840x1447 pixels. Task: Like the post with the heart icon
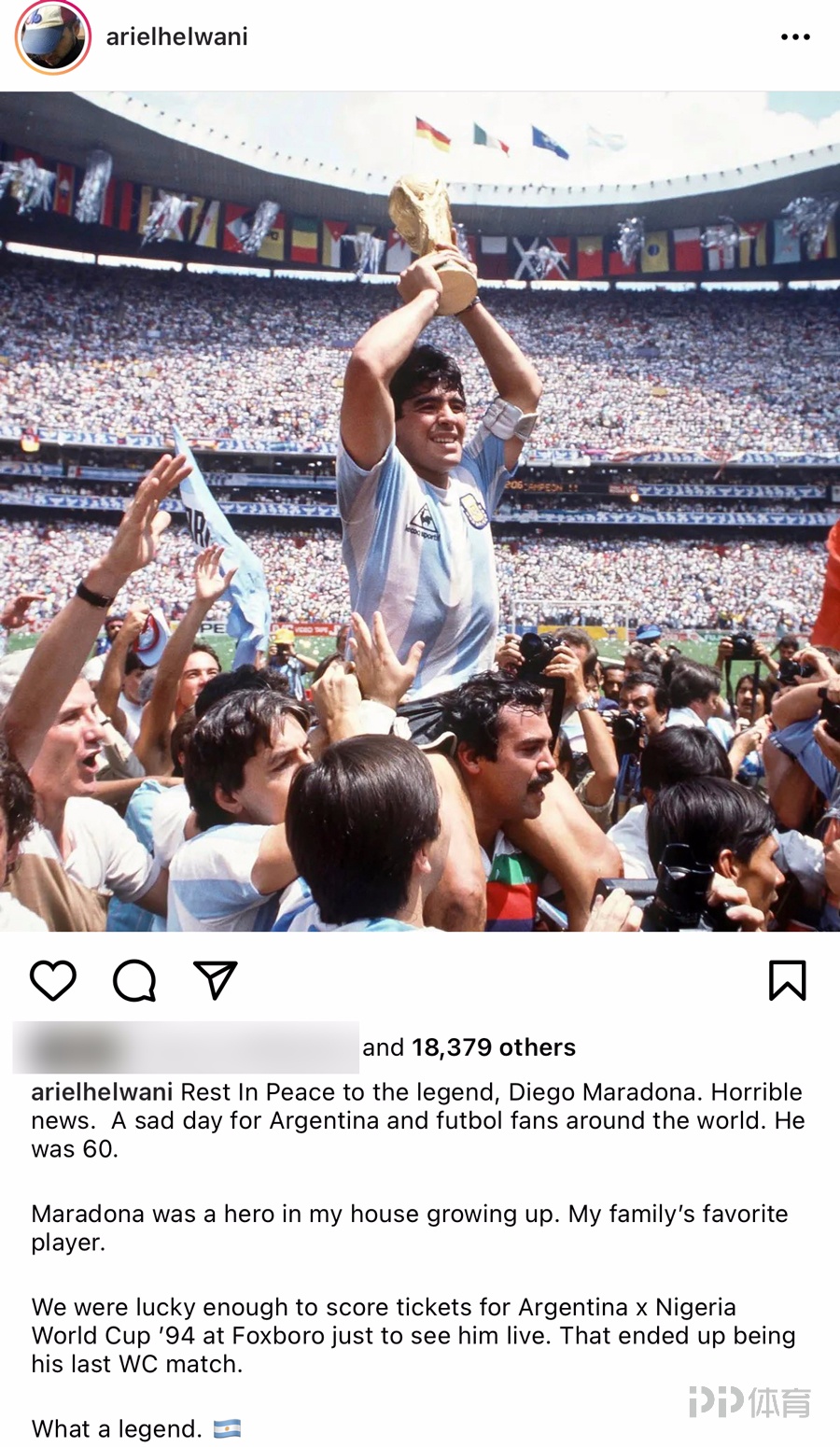53,981
